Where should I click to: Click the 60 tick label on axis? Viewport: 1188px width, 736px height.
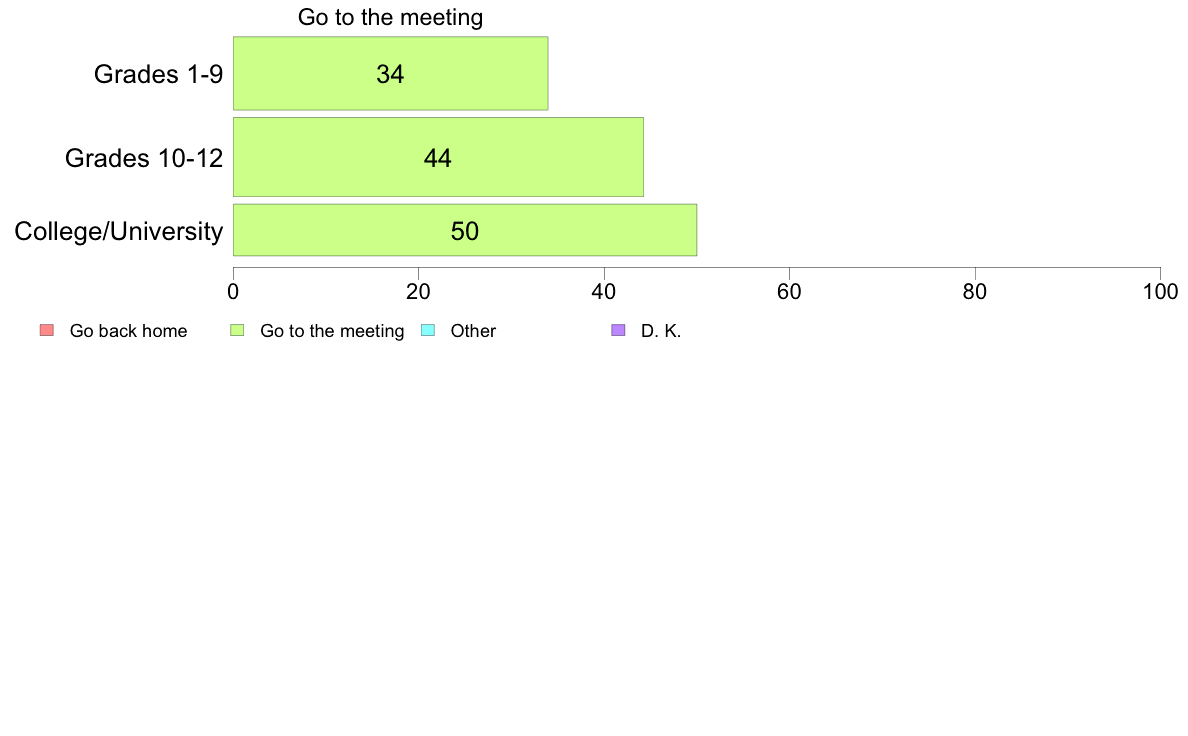pyautogui.click(x=789, y=292)
